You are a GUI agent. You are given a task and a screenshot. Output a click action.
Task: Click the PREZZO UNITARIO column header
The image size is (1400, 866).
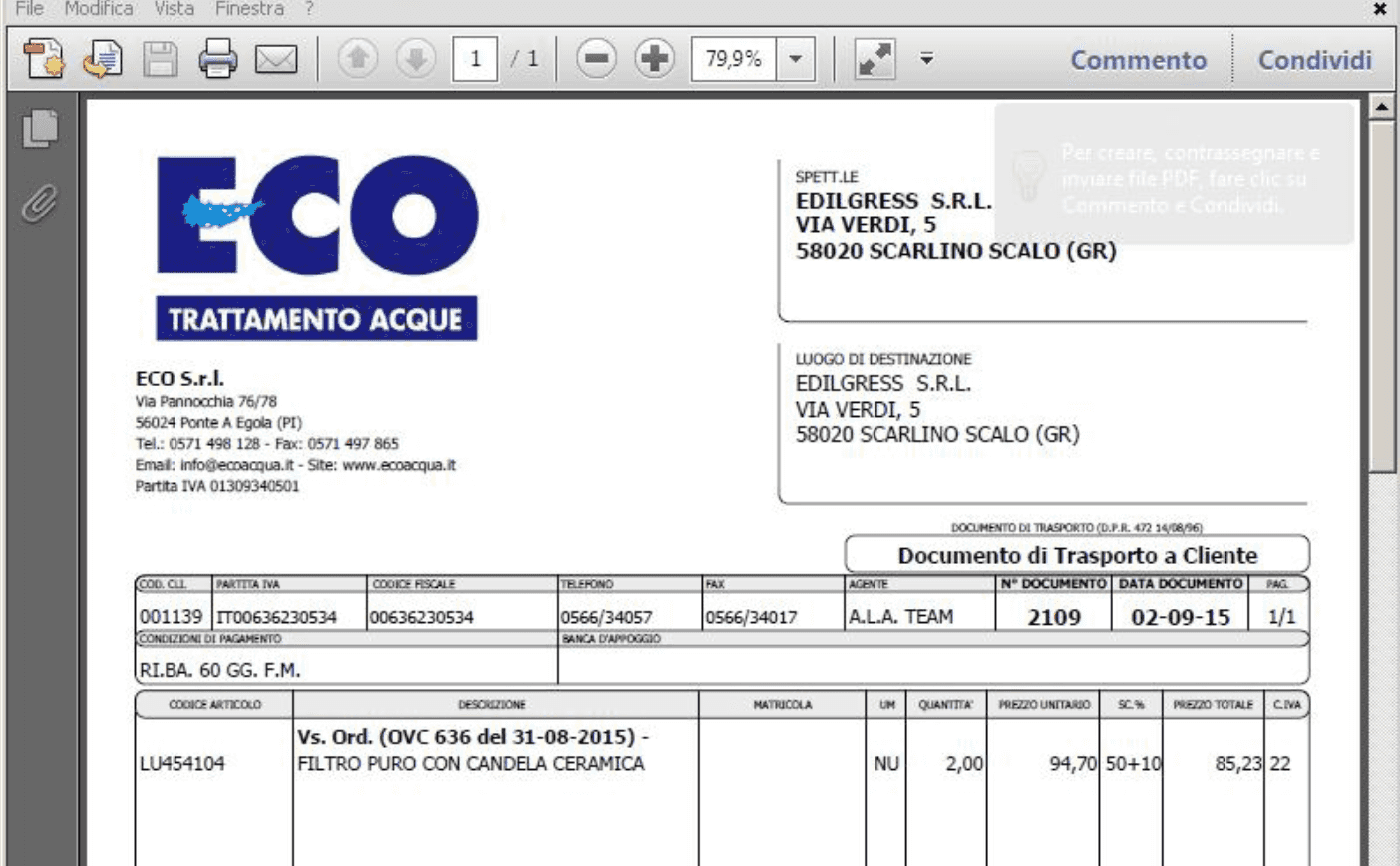pos(1044,704)
